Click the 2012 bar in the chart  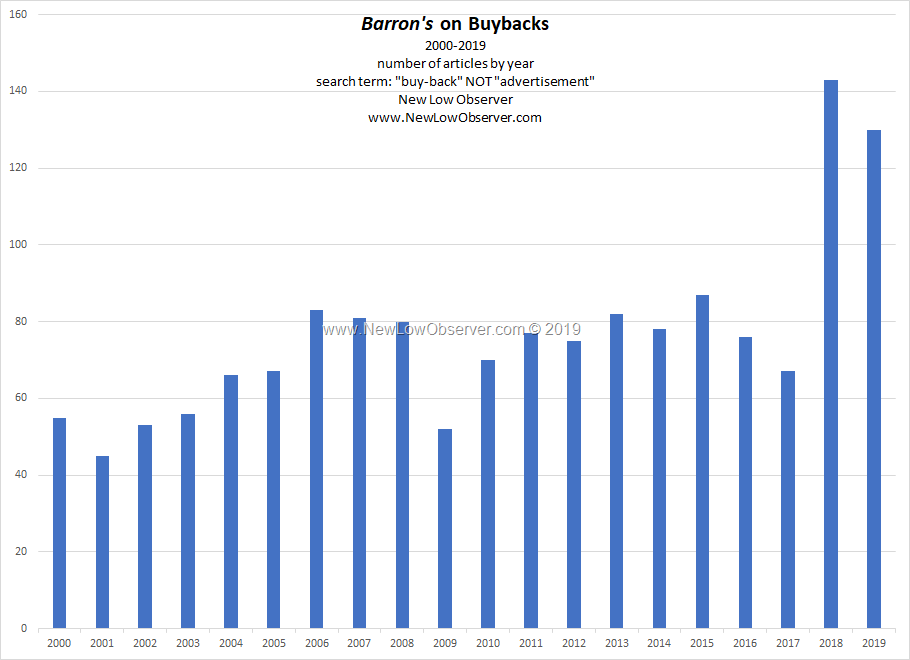(x=574, y=485)
